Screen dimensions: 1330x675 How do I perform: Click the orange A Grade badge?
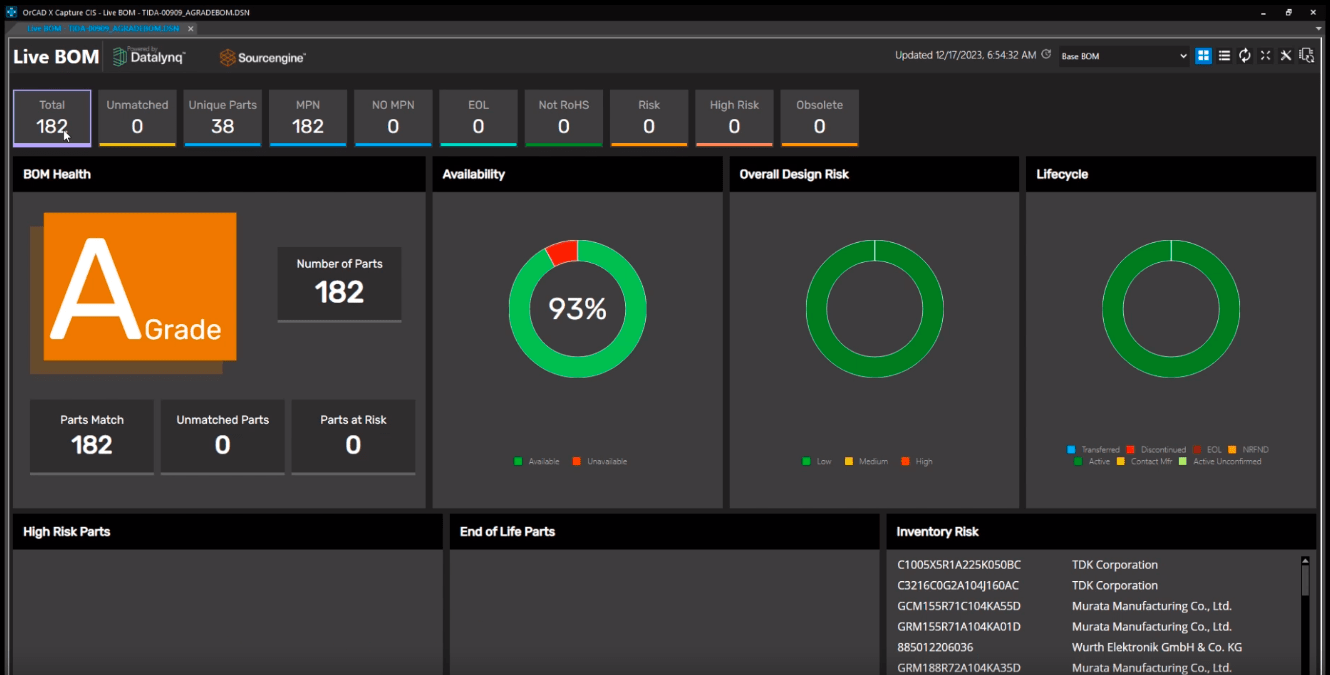(139, 287)
